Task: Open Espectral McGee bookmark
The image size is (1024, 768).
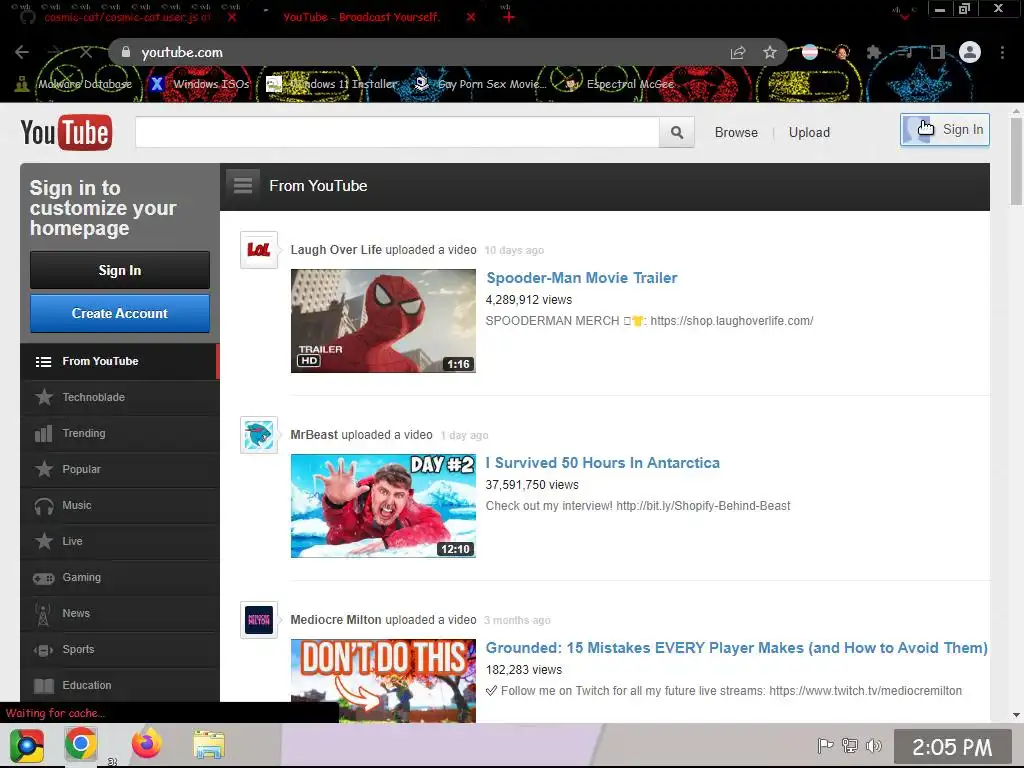Action: tap(619, 84)
